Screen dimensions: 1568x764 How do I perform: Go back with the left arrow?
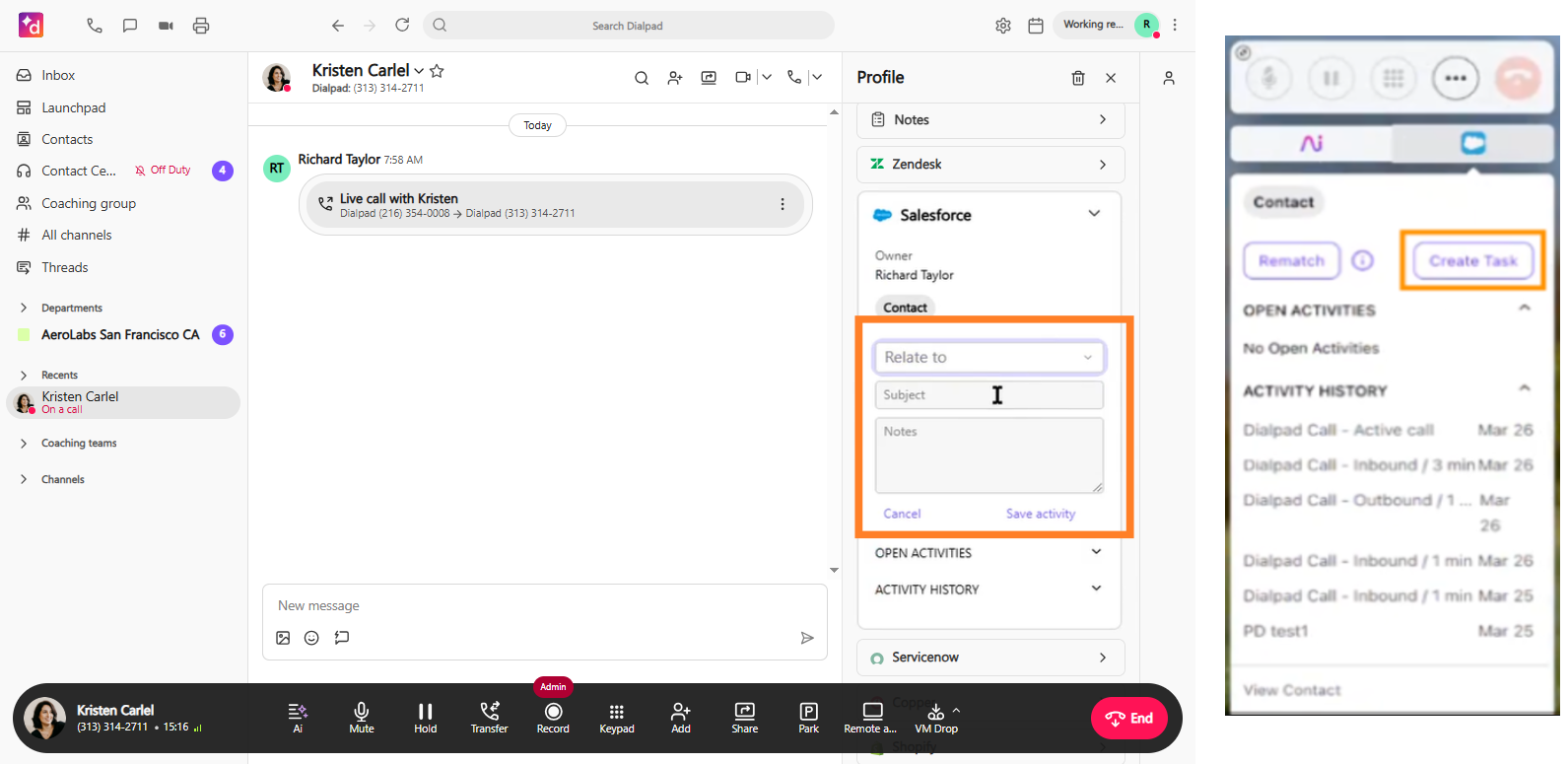point(338,26)
